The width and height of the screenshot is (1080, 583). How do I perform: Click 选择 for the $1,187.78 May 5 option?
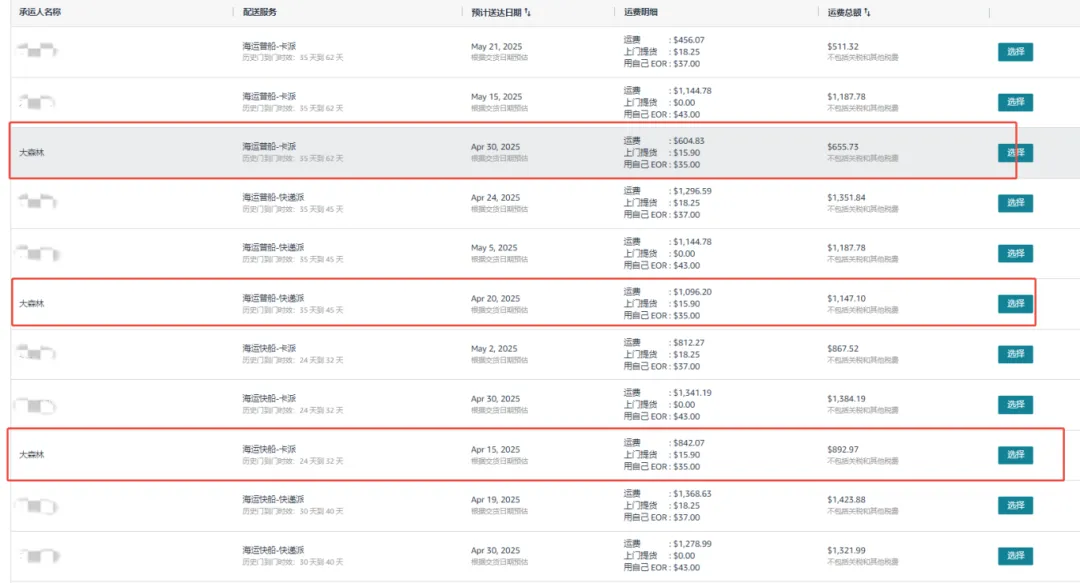(x=1016, y=253)
